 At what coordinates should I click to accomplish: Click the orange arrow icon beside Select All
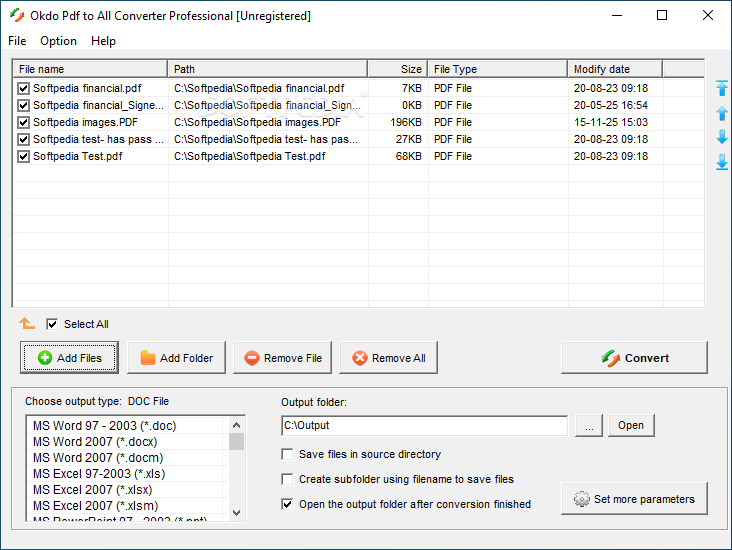click(x=27, y=323)
